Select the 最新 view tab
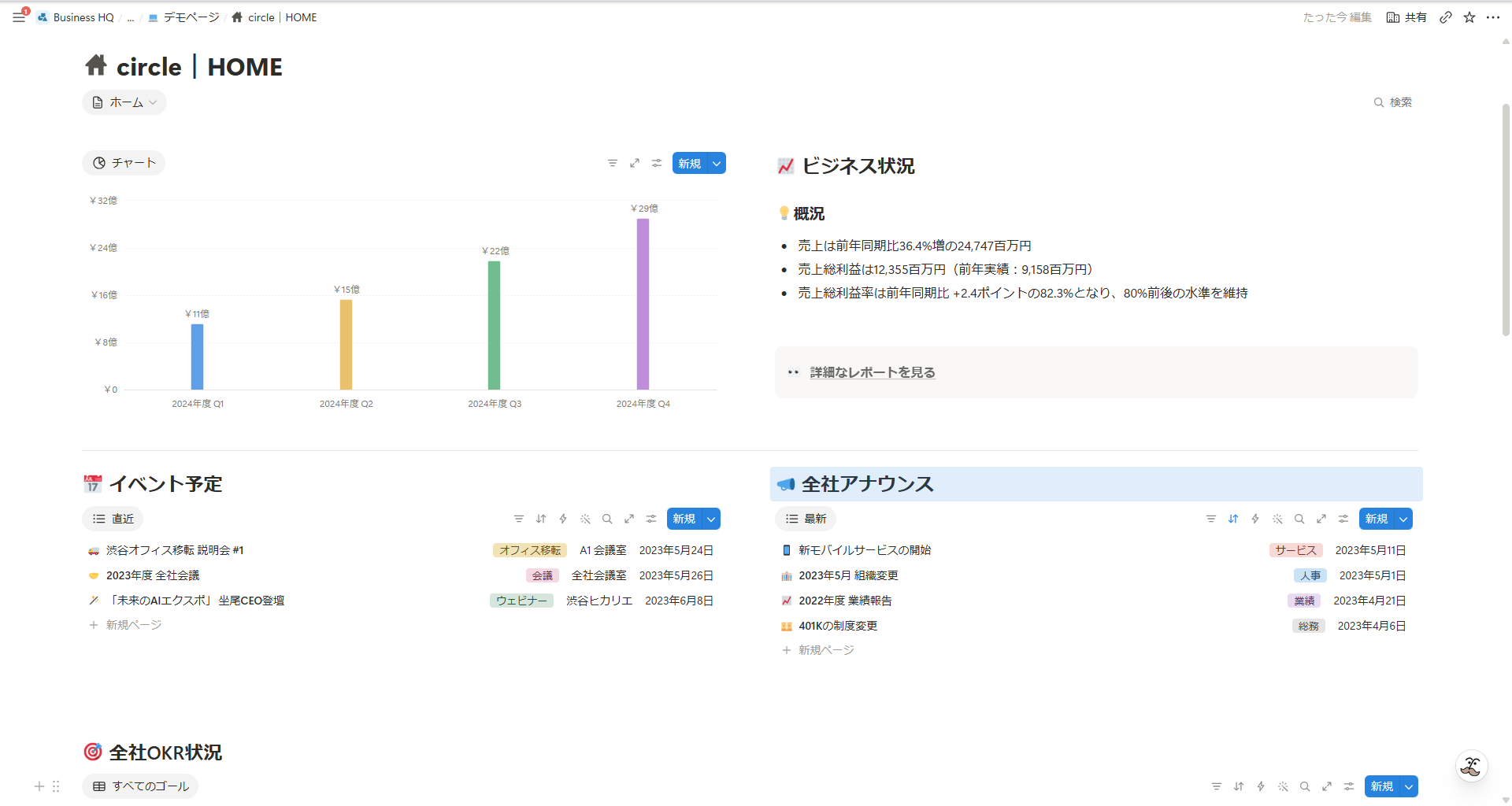 pyautogui.click(x=806, y=519)
